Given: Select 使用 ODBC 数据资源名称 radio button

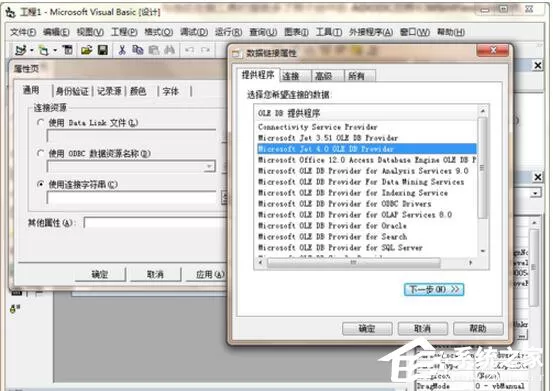Looking at the screenshot, I should pyautogui.click(x=41, y=153).
